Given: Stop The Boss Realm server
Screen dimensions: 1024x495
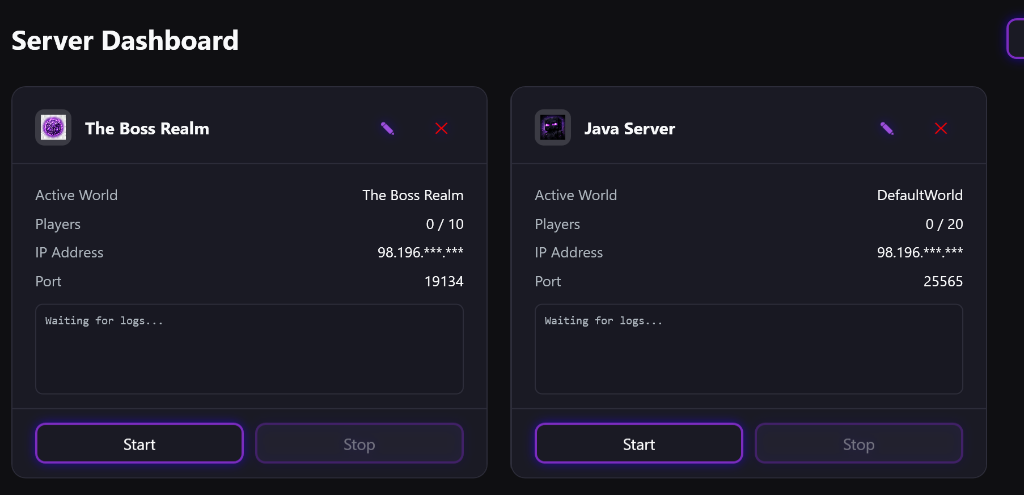Looking at the screenshot, I should click(359, 444).
